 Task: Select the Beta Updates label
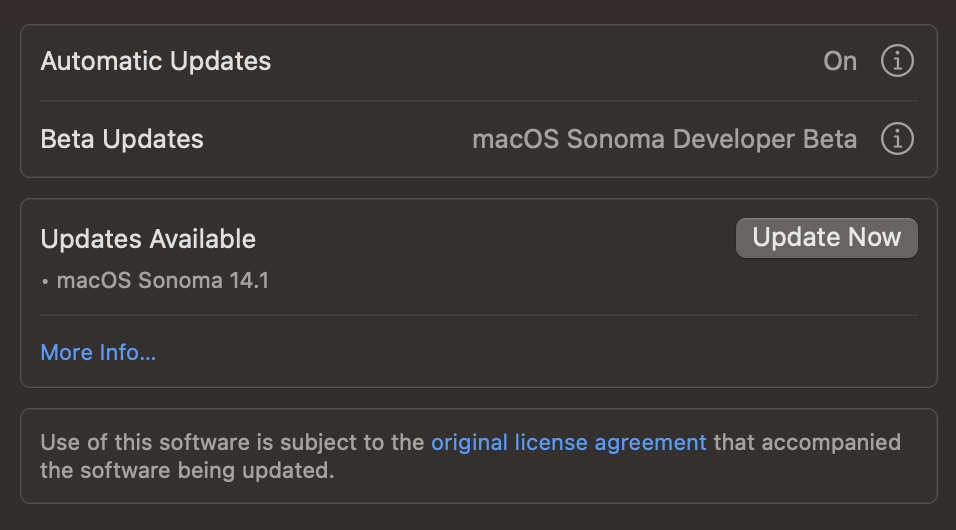122,139
